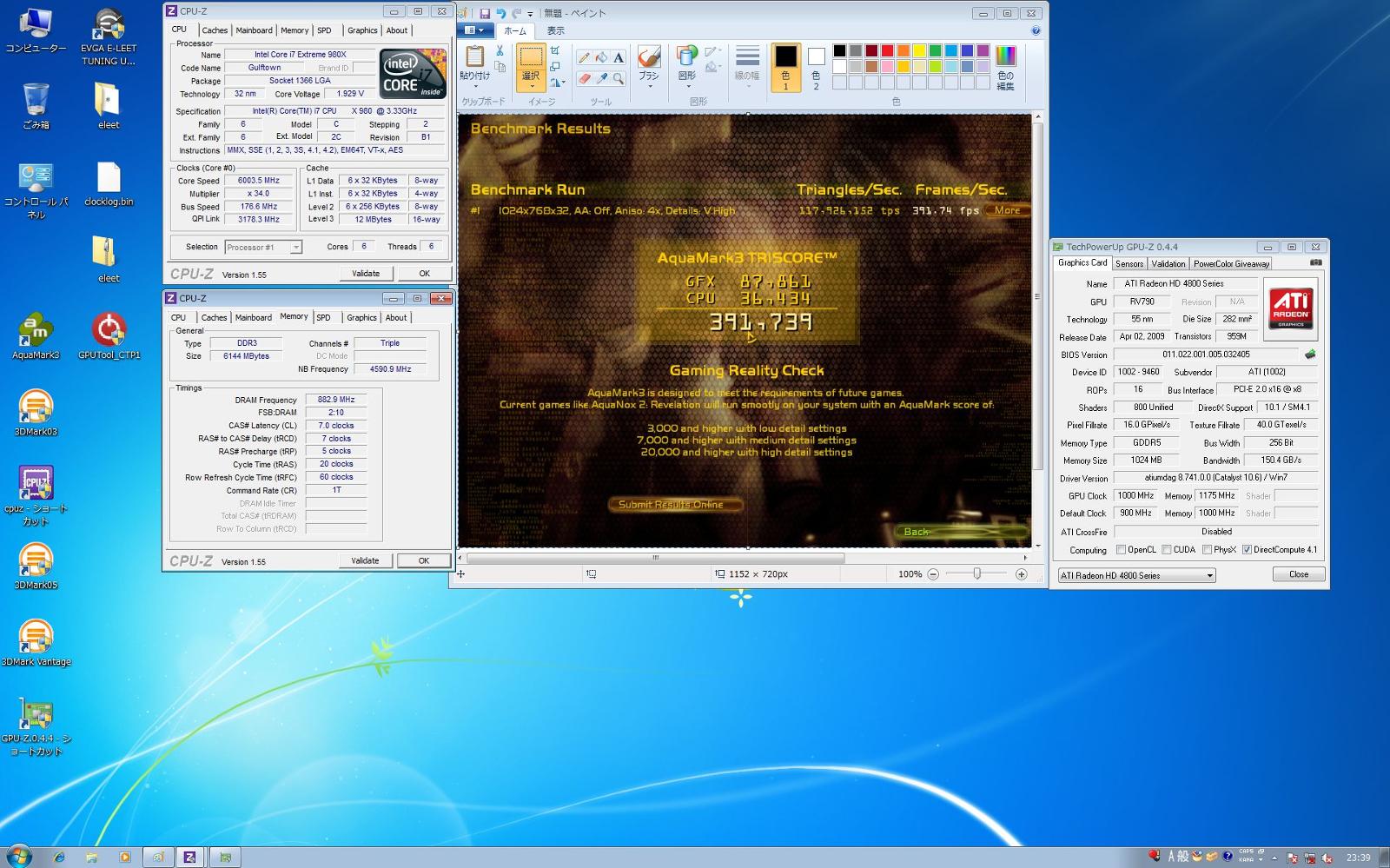Open Processor #1 selection dropdown in CPU-Z

263,248
